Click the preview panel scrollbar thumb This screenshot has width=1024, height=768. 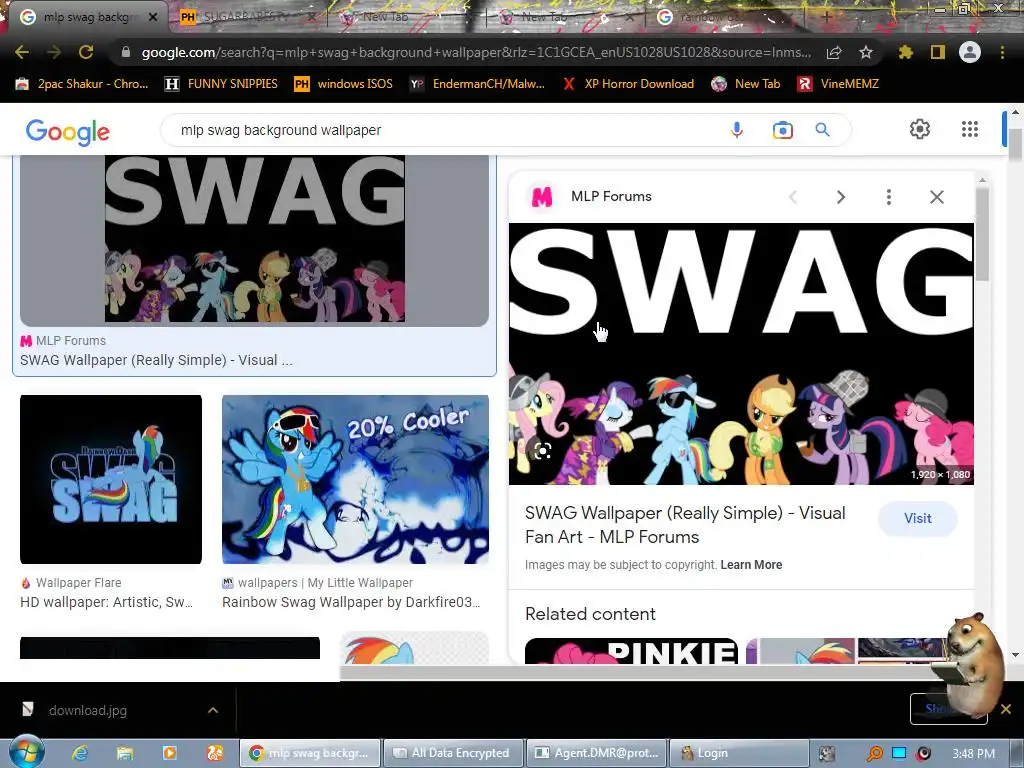point(982,234)
